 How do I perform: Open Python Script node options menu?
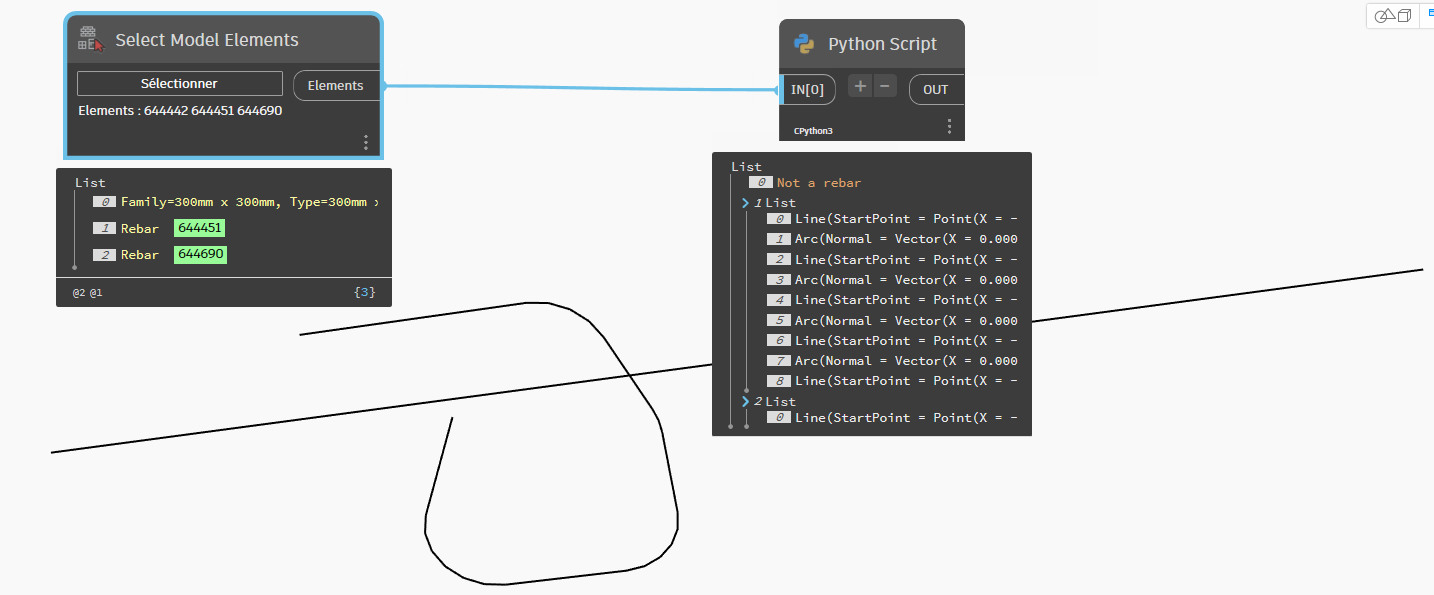(x=949, y=127)
